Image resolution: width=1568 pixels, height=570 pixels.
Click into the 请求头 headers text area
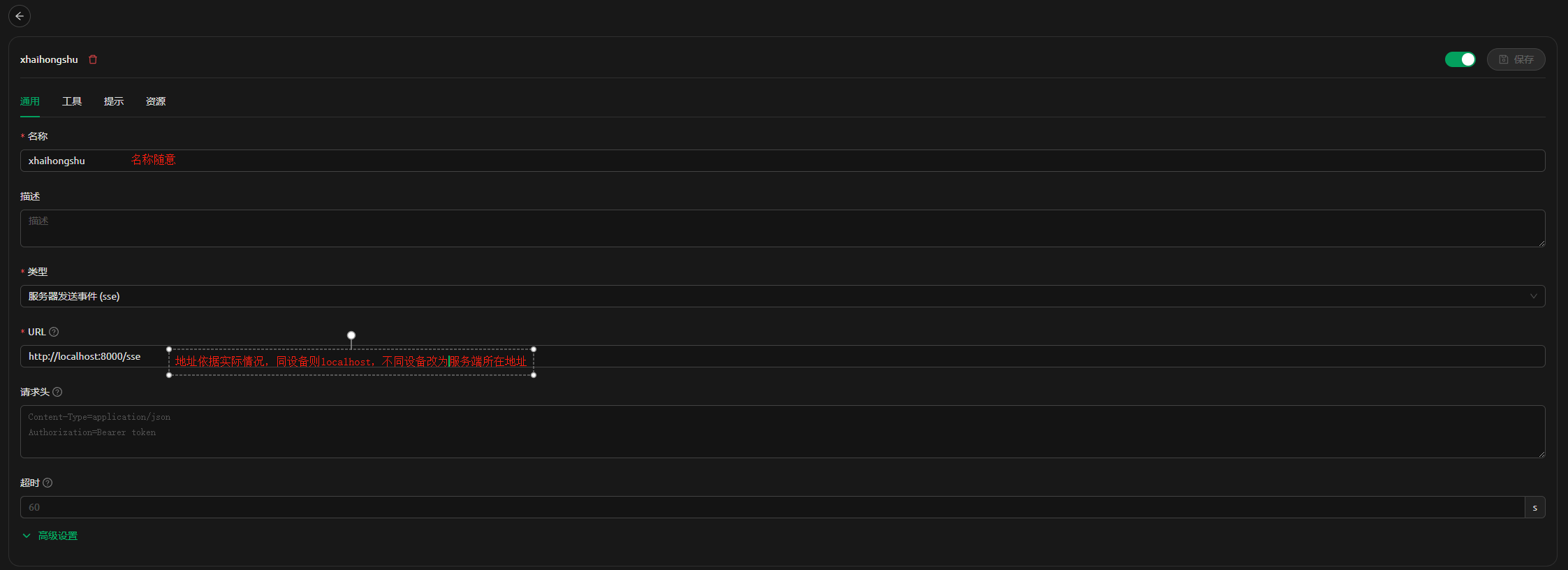click(768, 432)
